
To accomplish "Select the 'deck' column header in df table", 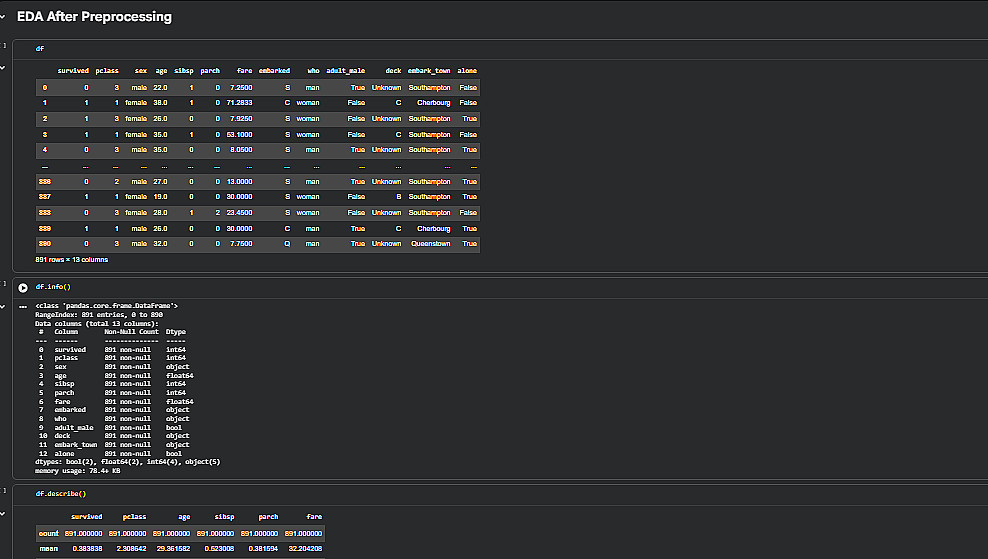I will (393, 71).
